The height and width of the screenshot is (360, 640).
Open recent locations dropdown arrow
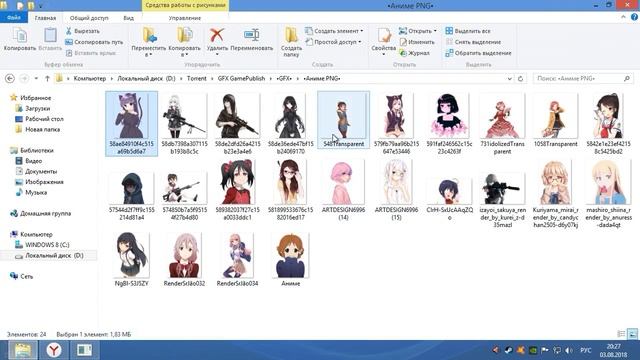click(x=36, y=78)
